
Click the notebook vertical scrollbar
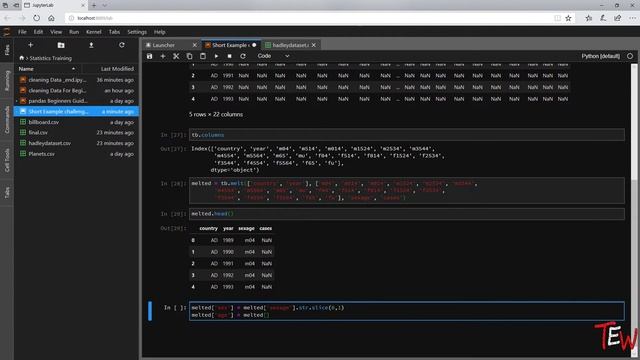(x=634, y=122)
